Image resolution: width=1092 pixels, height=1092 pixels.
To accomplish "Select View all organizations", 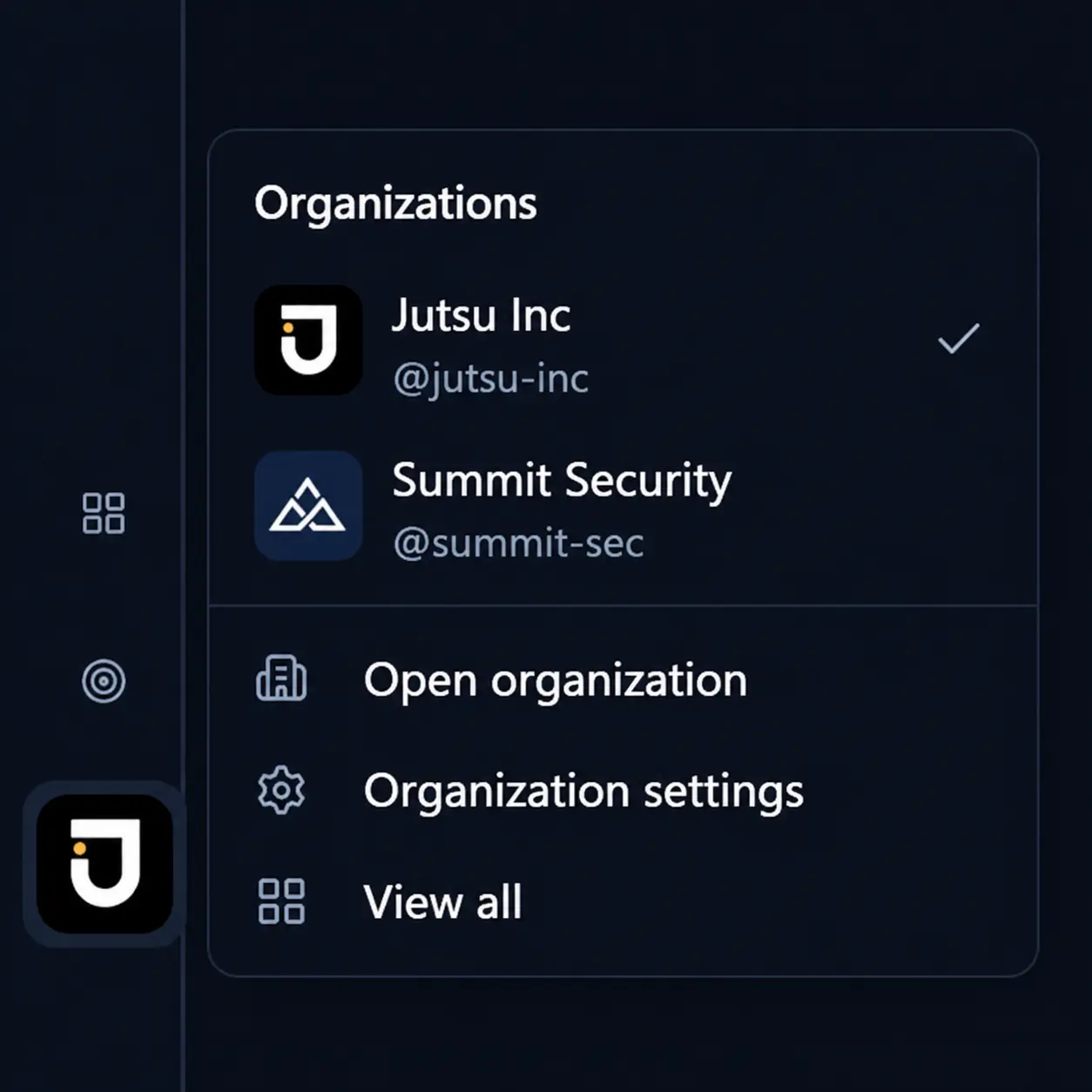I will (x=624, y=901).
